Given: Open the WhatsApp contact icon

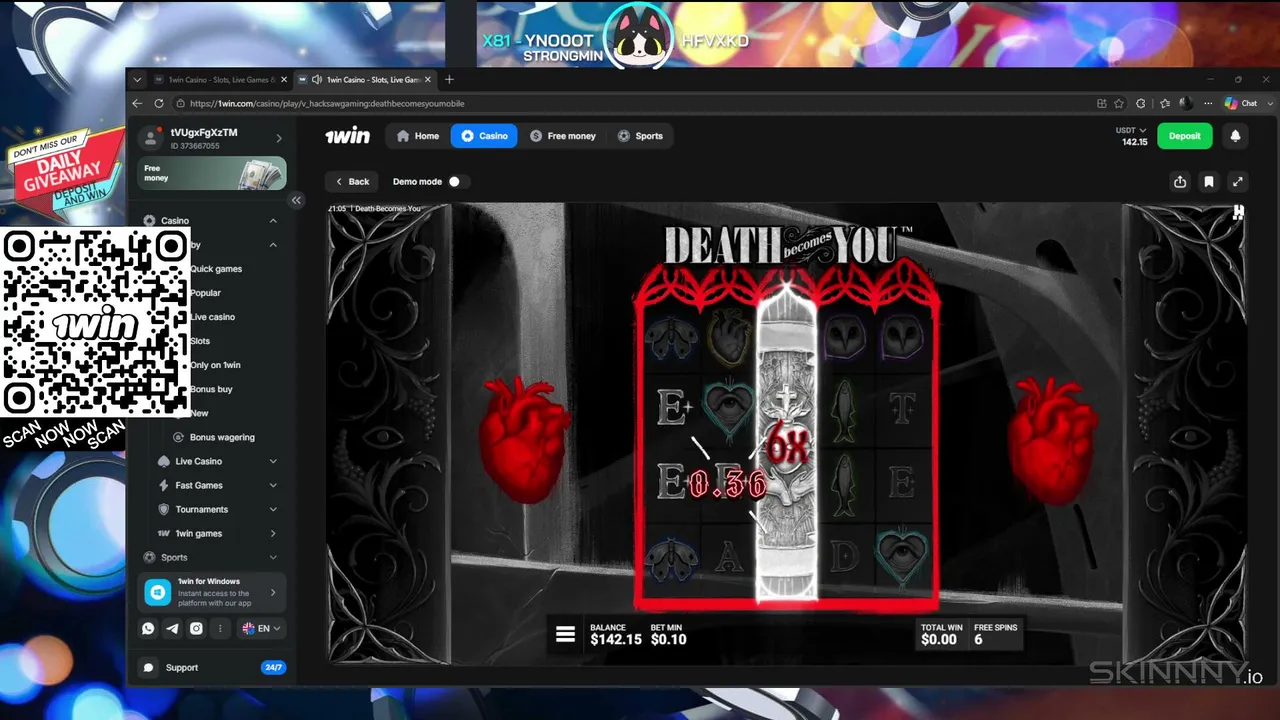Looking at the screenshot, I should (x=148, y=628).
